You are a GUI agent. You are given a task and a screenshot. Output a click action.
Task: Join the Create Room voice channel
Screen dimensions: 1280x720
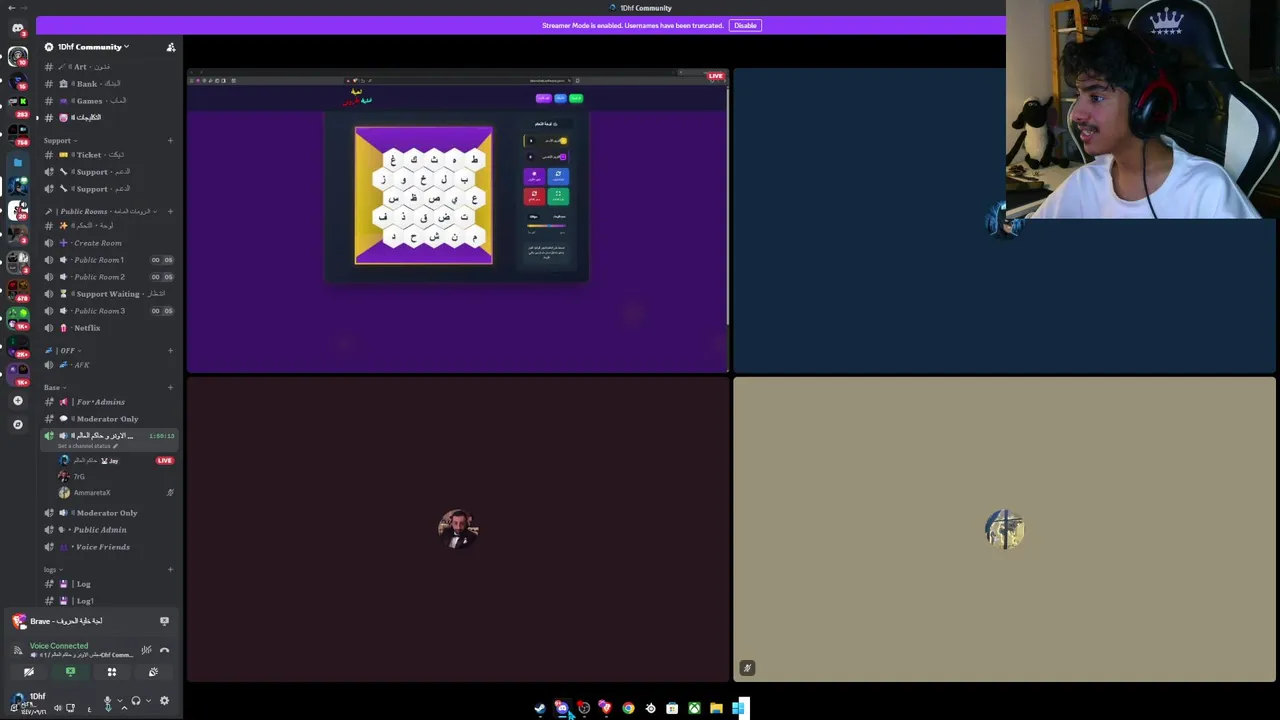(x=110, y=243)
